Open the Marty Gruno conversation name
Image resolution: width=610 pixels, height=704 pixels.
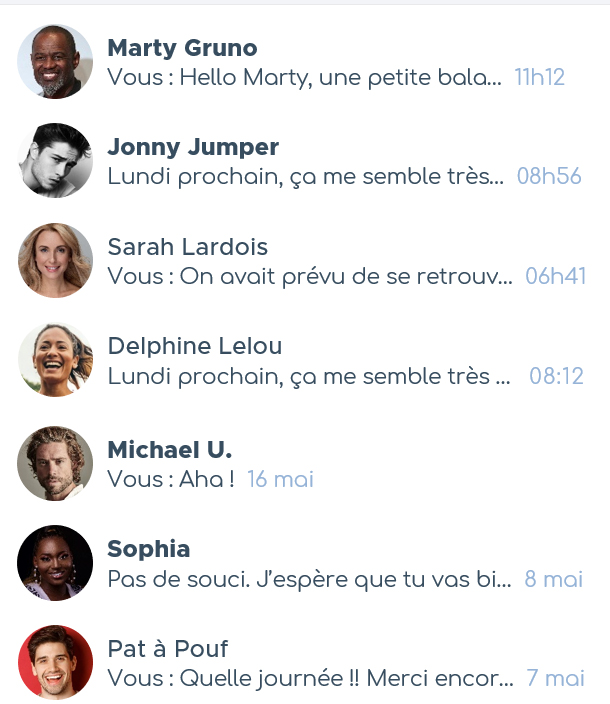coord(182,48)
